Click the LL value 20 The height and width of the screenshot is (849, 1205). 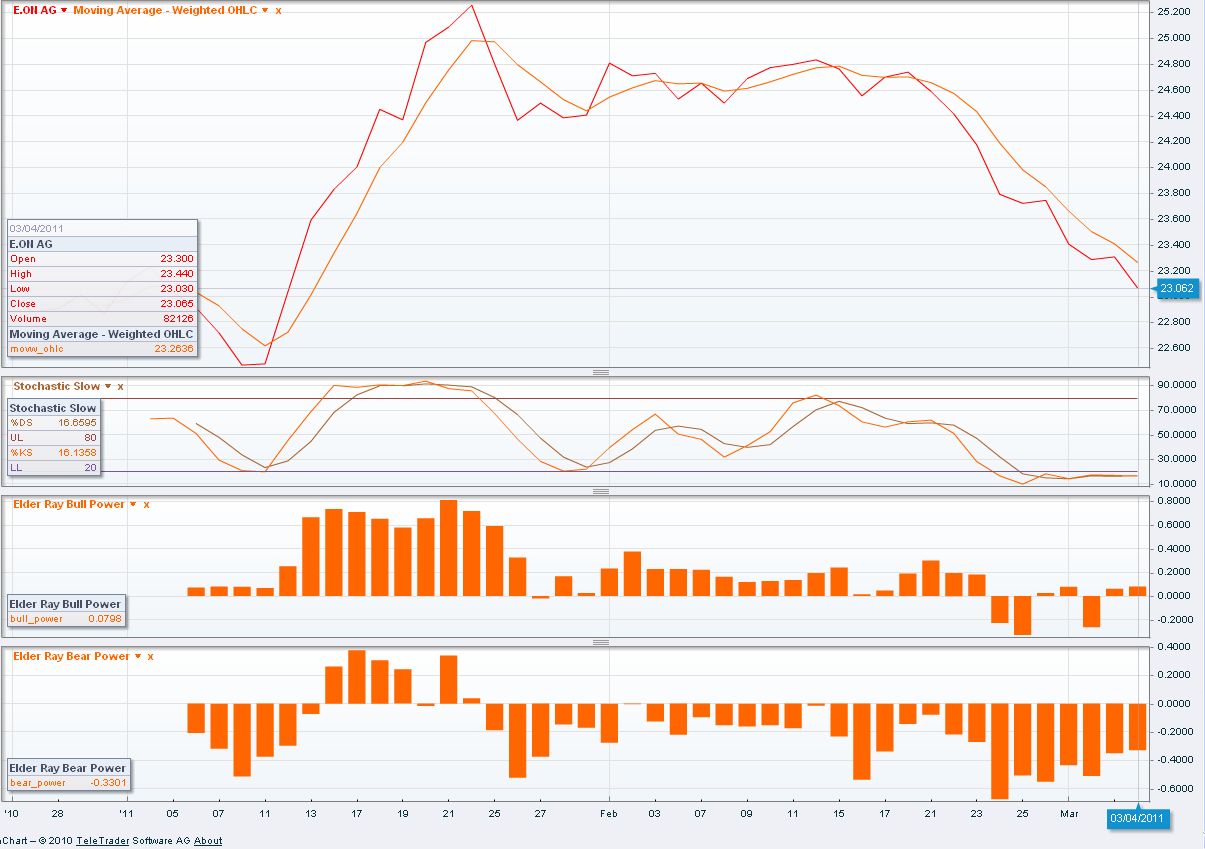point(91,468)
